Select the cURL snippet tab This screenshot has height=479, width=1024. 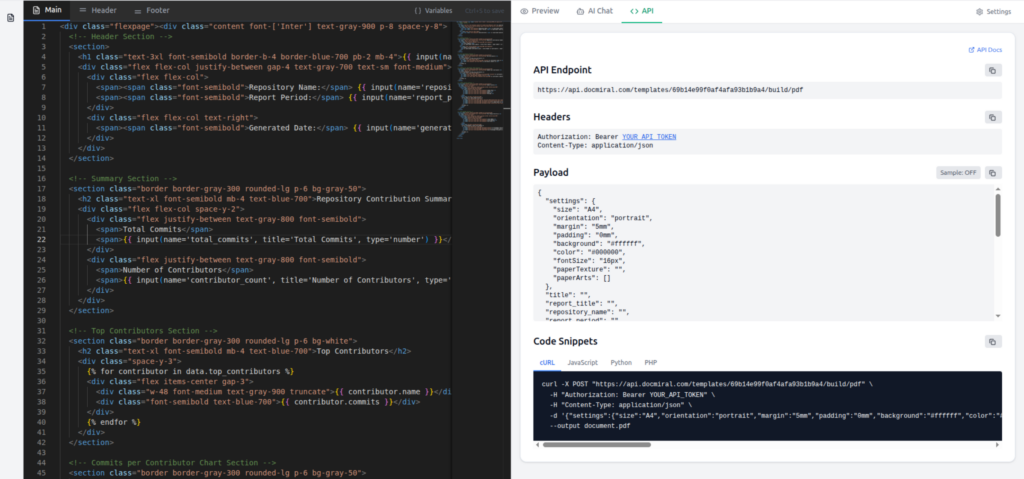pyautogui.click(x=547, y=362)
